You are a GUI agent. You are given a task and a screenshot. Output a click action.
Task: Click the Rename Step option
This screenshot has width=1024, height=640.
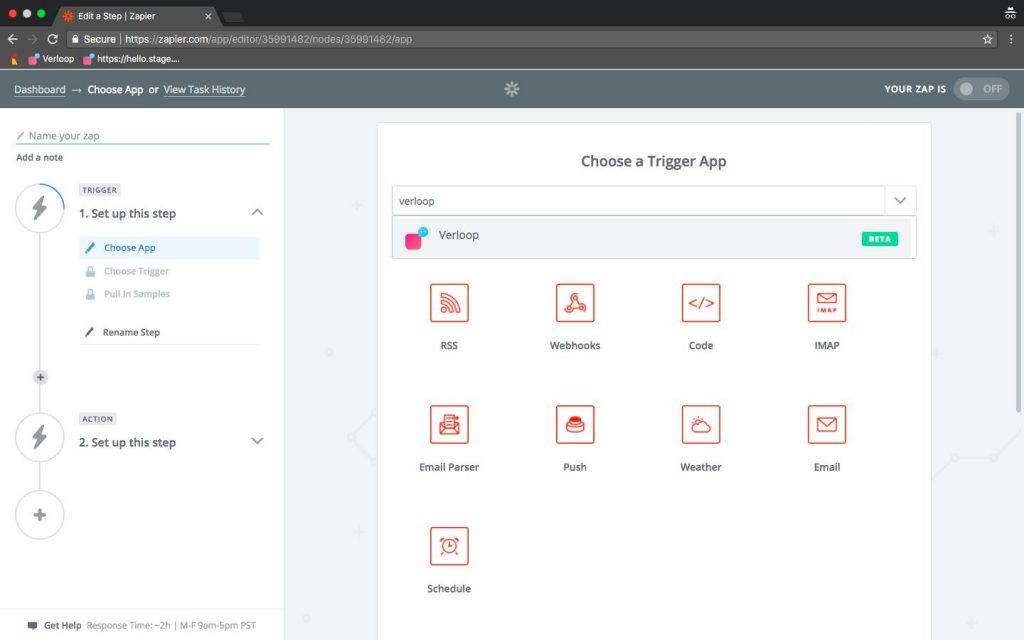click(131, 332)
